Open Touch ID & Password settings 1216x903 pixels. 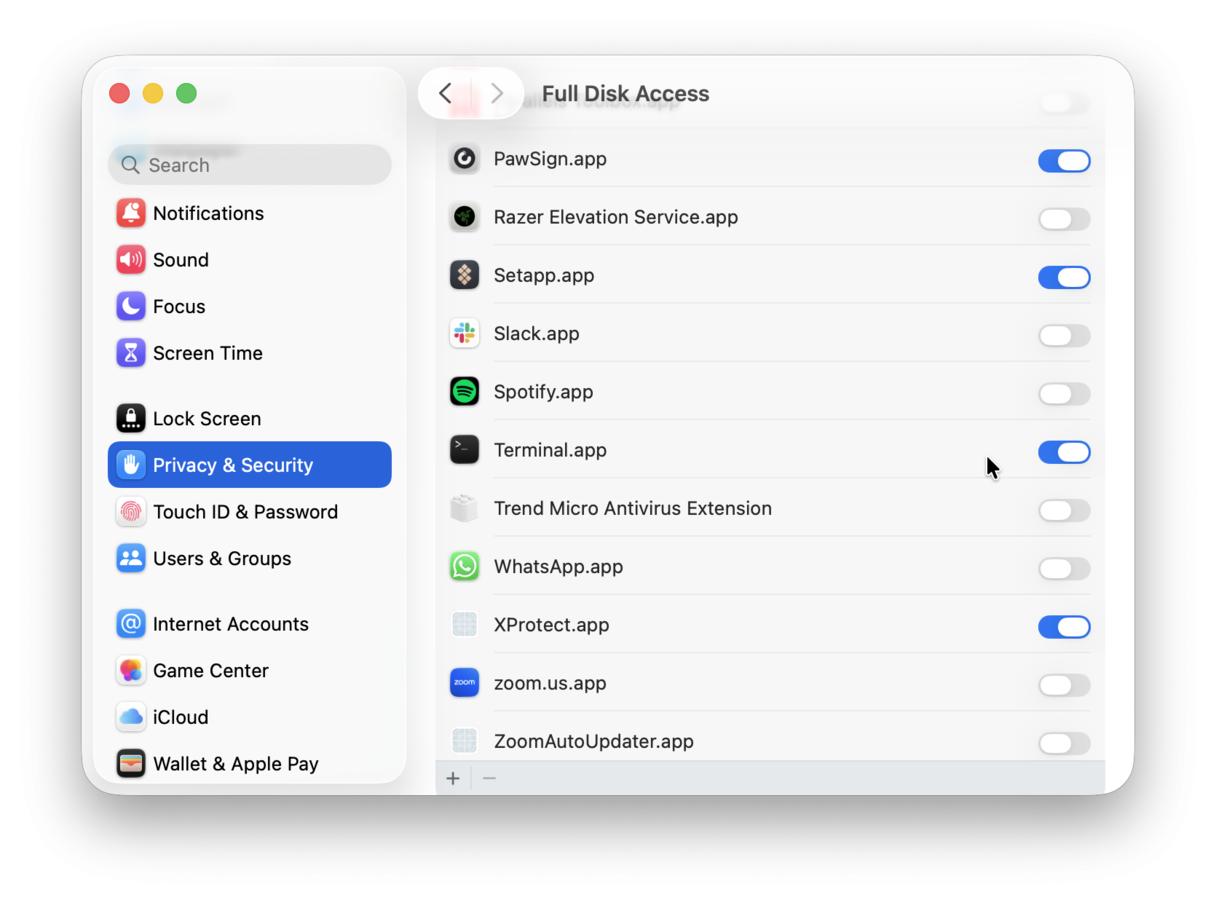click(249, 511)
